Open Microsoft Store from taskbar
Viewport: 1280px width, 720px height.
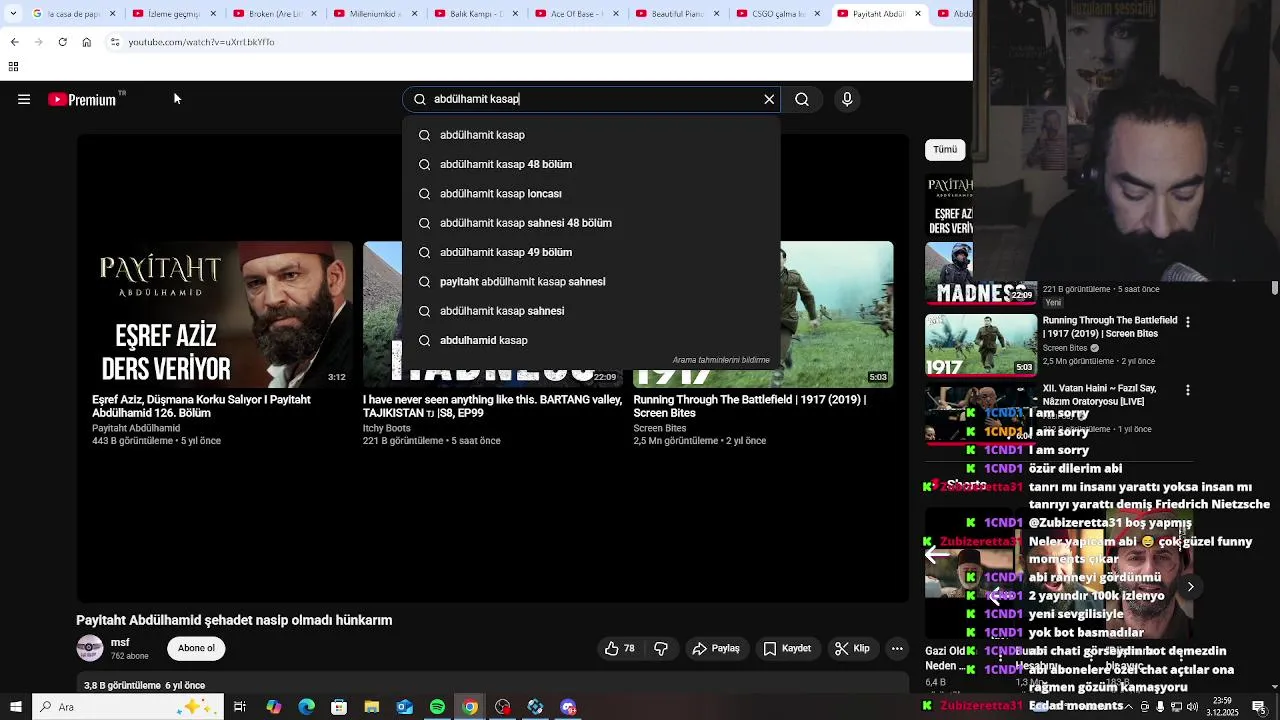339,707
